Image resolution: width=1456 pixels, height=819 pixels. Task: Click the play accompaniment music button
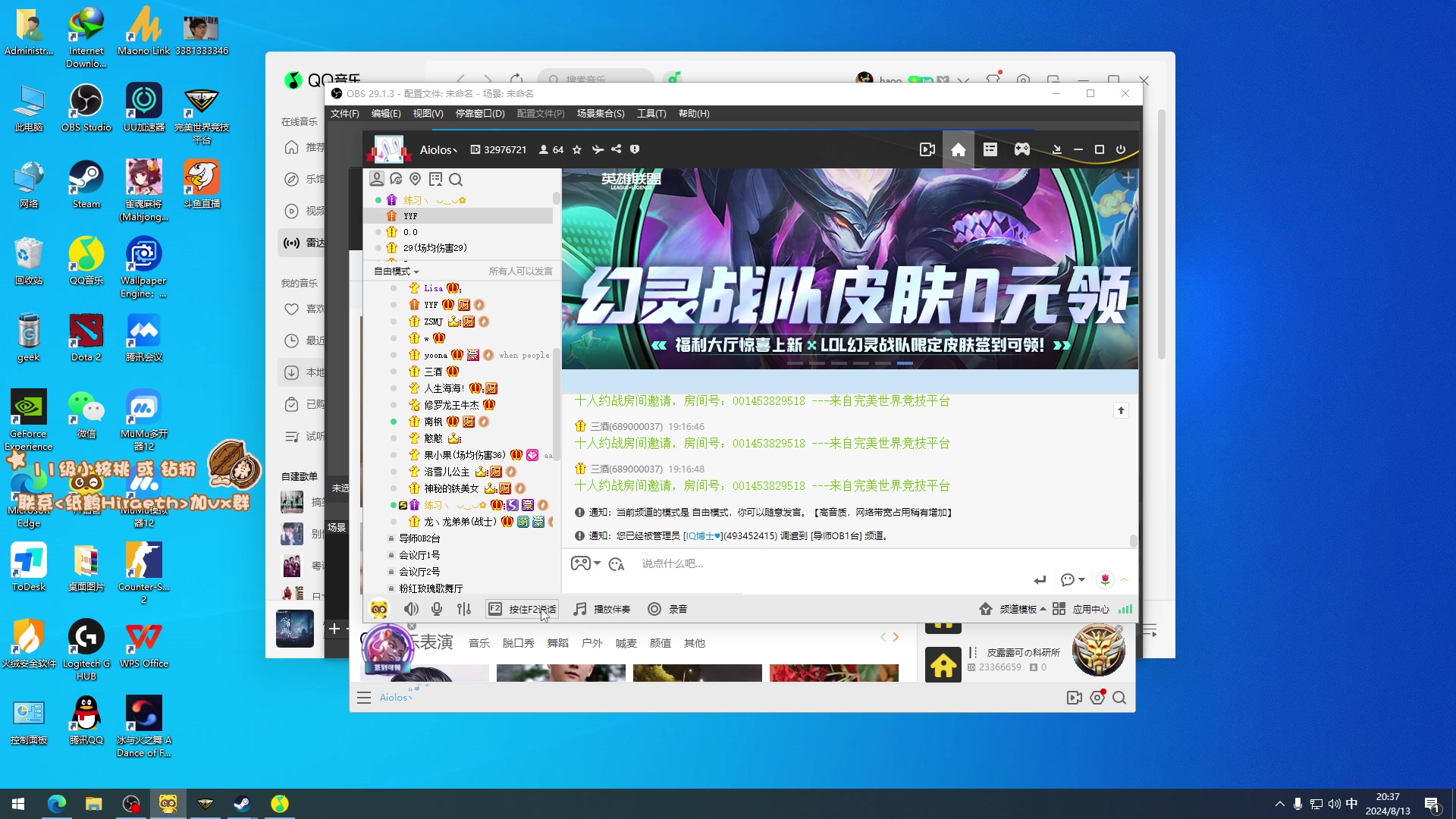(602, 609)
